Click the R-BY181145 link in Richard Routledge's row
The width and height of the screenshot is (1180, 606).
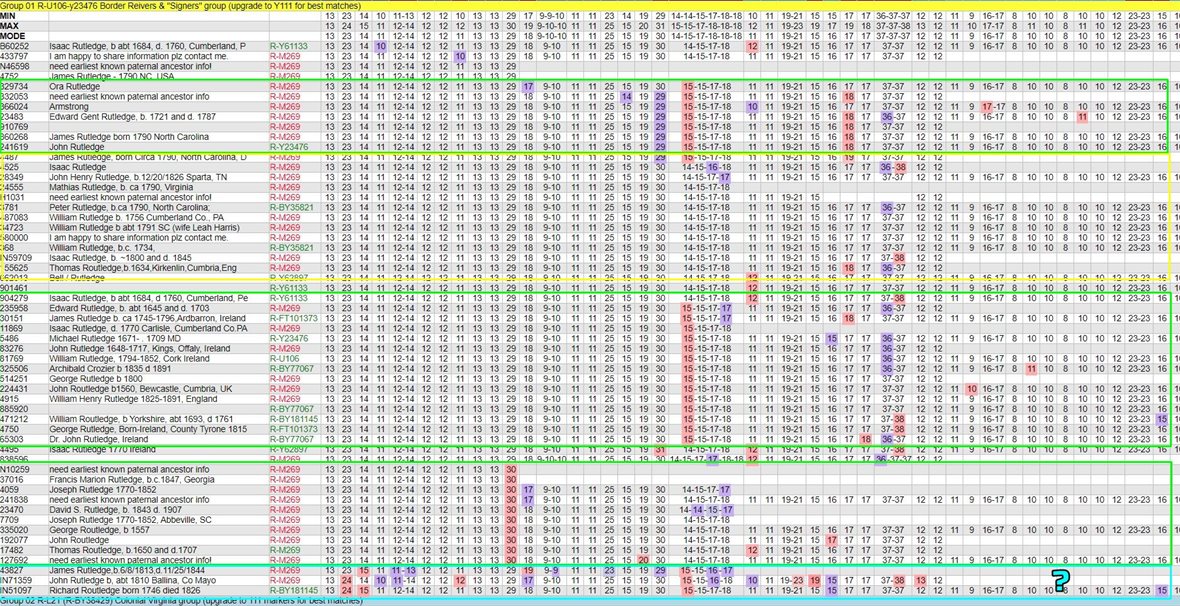click(294, 591)
